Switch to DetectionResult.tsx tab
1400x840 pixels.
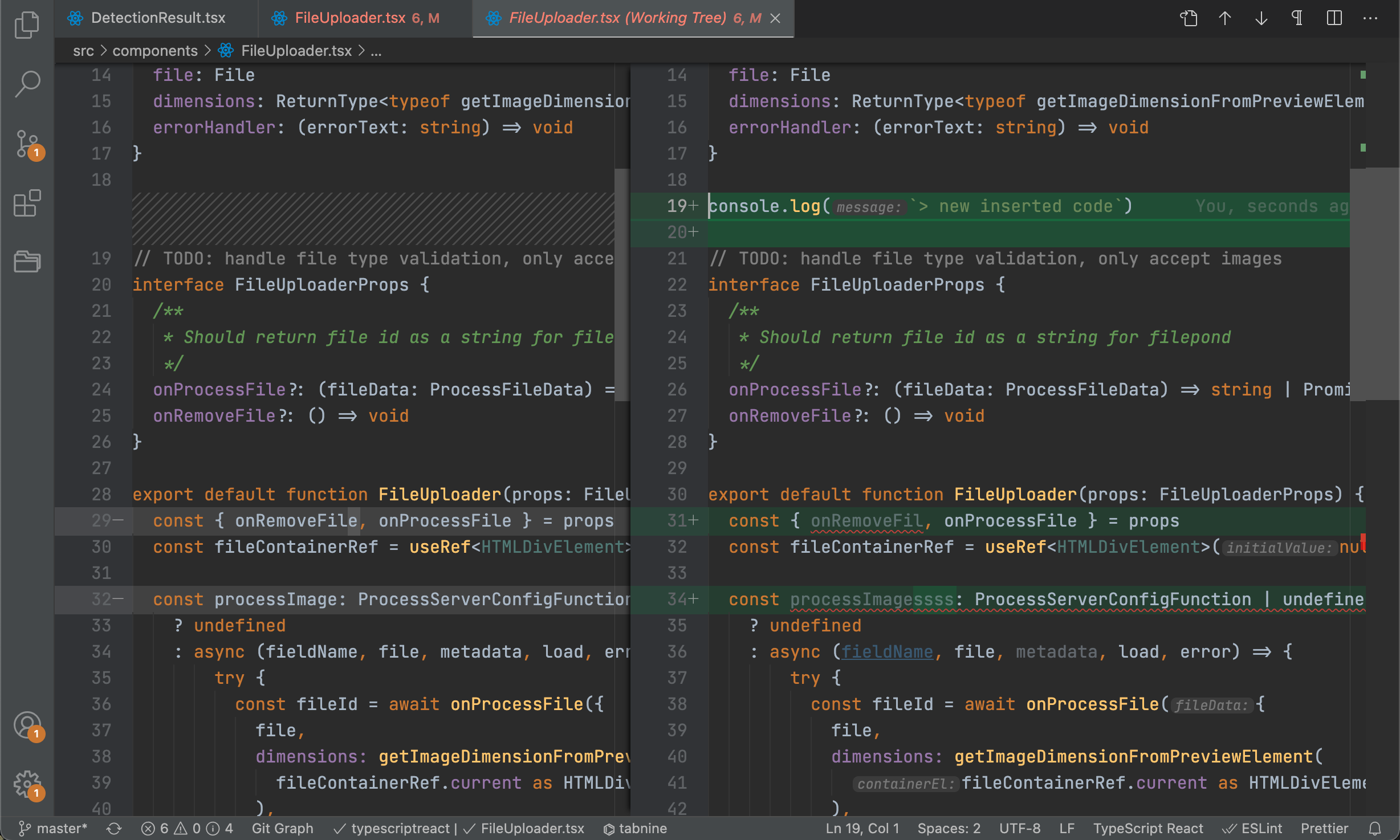[157, 18]
